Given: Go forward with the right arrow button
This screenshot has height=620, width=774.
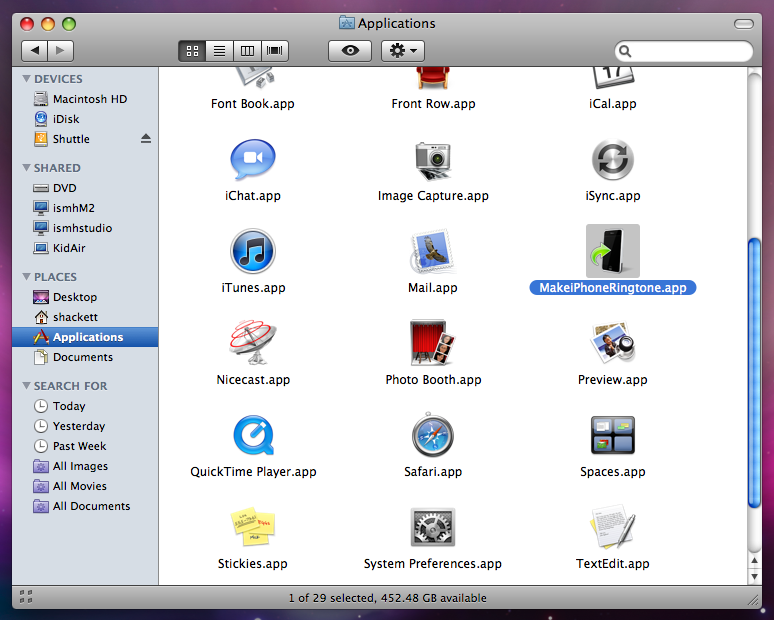Looking at the screenshot, I should point(61,51).
